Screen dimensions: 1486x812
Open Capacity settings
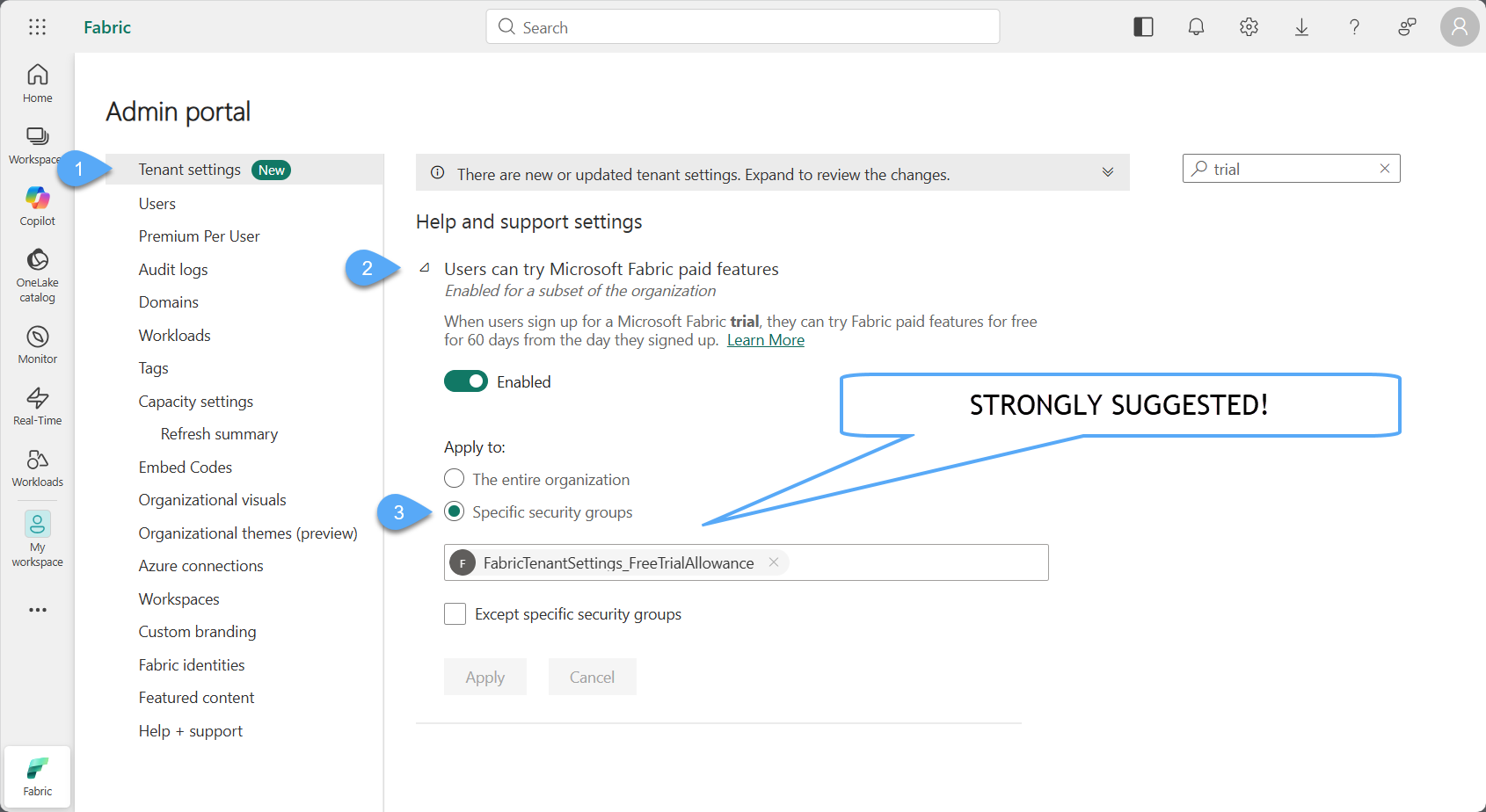pos(195,402)
